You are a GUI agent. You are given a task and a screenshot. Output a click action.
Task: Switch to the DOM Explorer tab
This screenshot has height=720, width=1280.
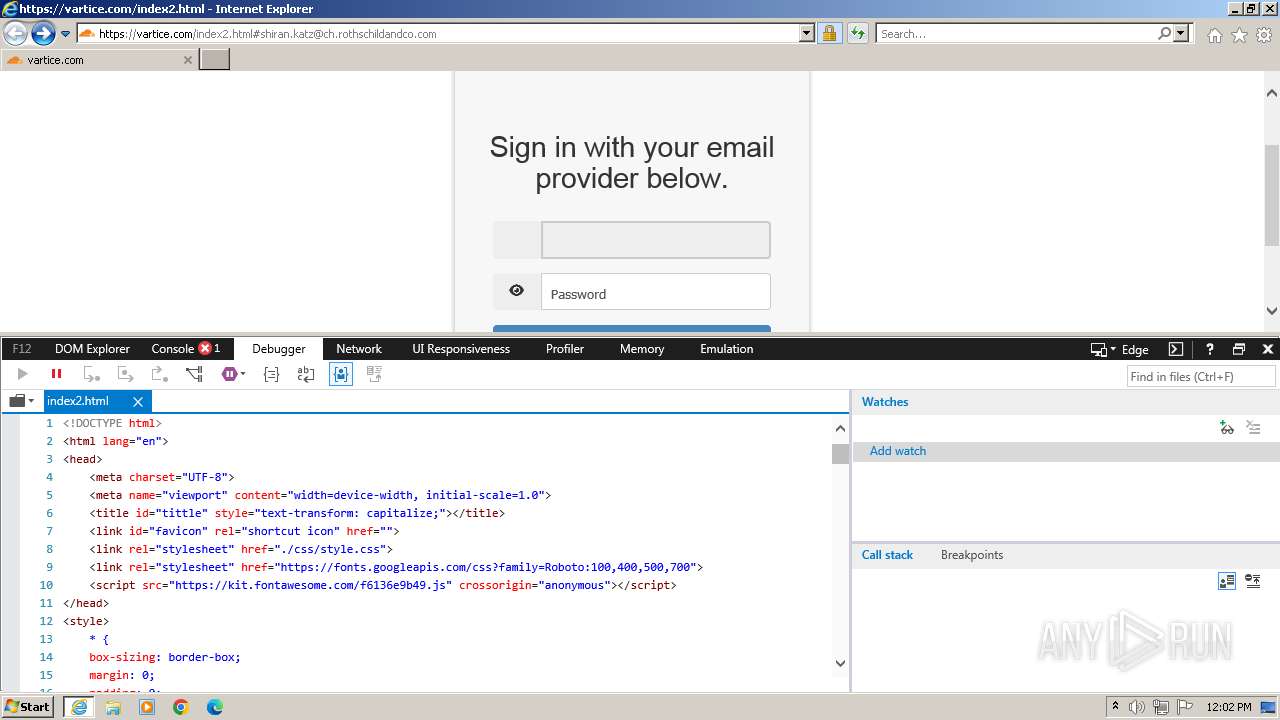(x=92, y=349)
